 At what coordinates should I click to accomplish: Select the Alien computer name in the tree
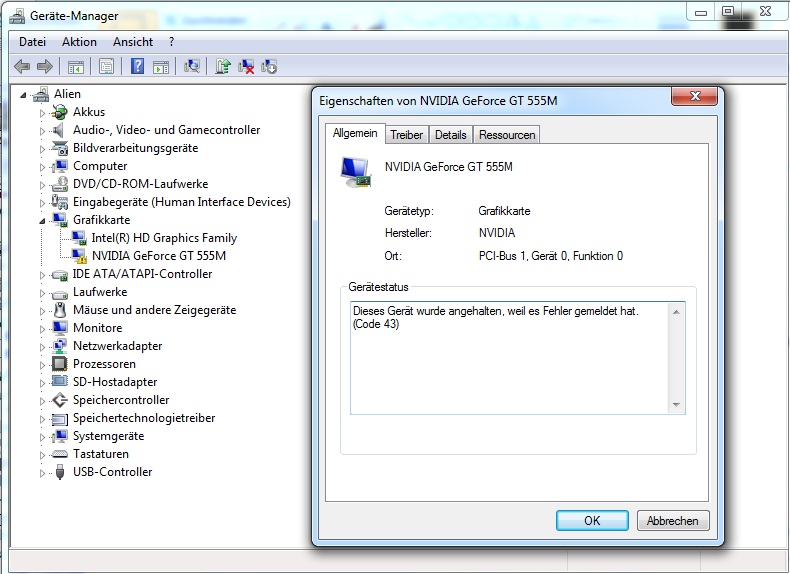pos(67,94)
